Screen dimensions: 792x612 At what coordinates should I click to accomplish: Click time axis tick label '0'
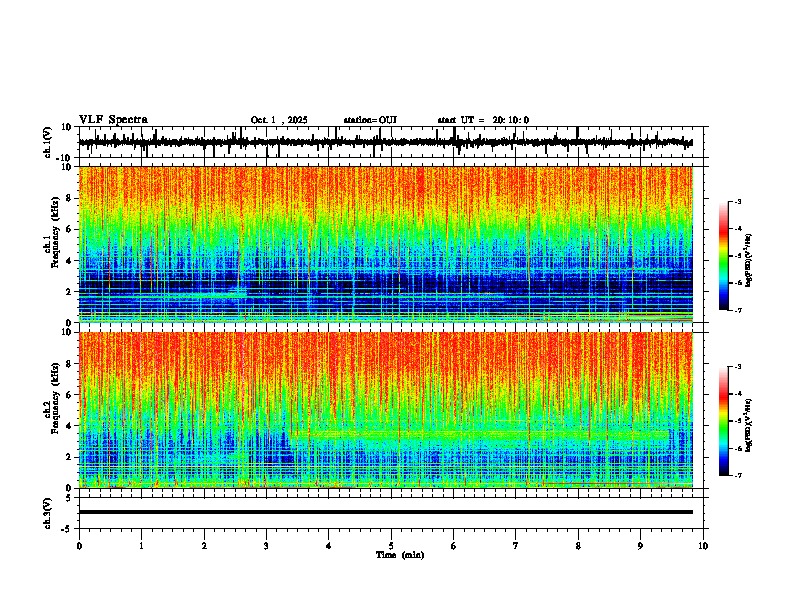coord(79,546)
